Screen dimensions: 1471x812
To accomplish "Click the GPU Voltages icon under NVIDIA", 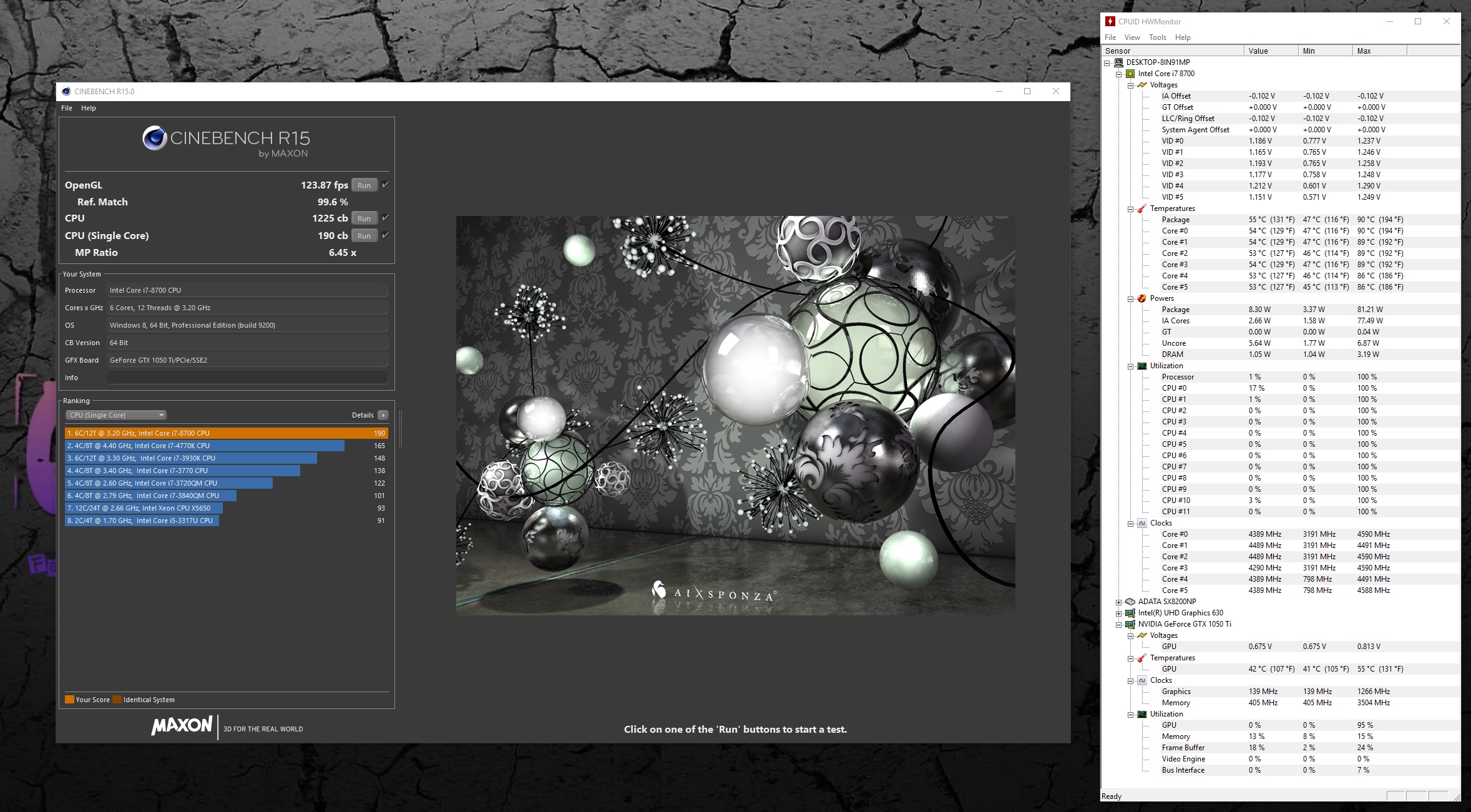I will pyautogui.click(x=1142, y=635).
